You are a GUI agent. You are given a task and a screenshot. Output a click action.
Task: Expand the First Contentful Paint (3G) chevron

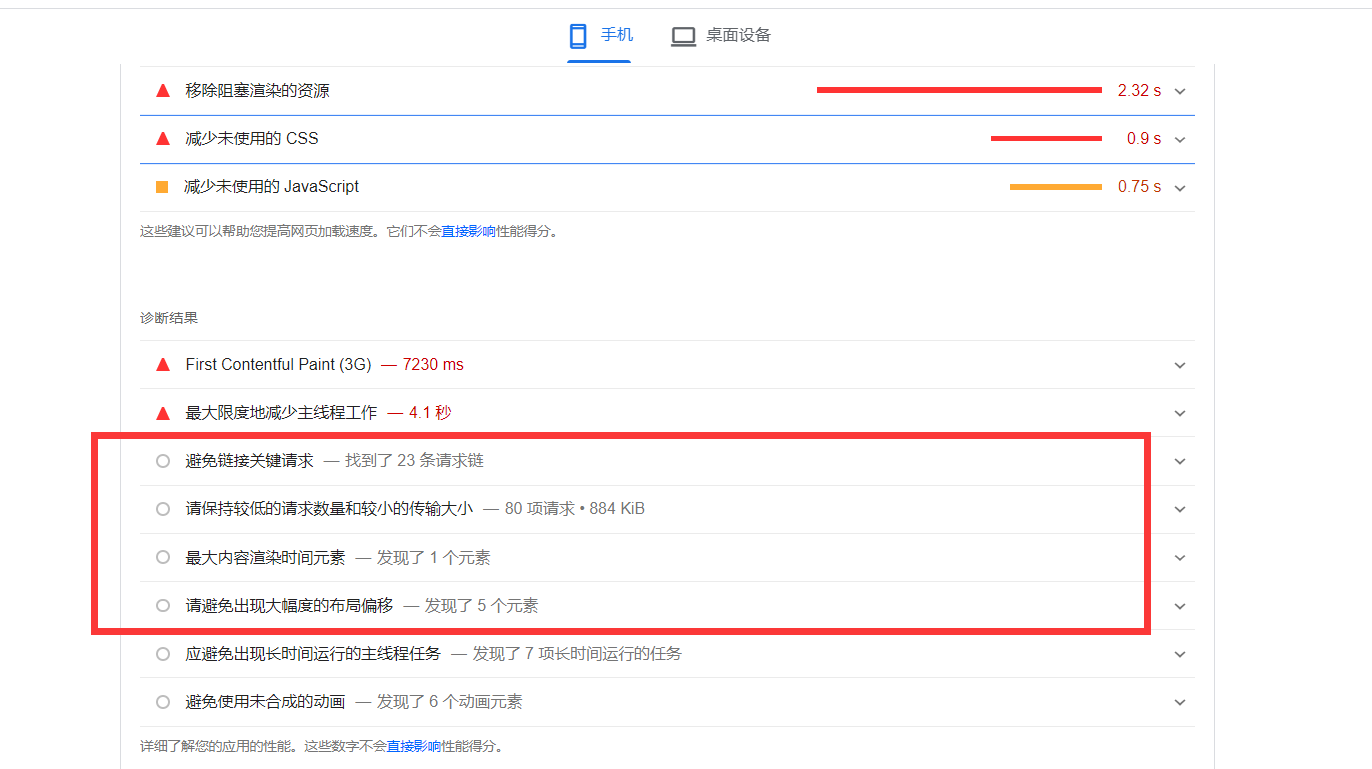[1180, 365]
